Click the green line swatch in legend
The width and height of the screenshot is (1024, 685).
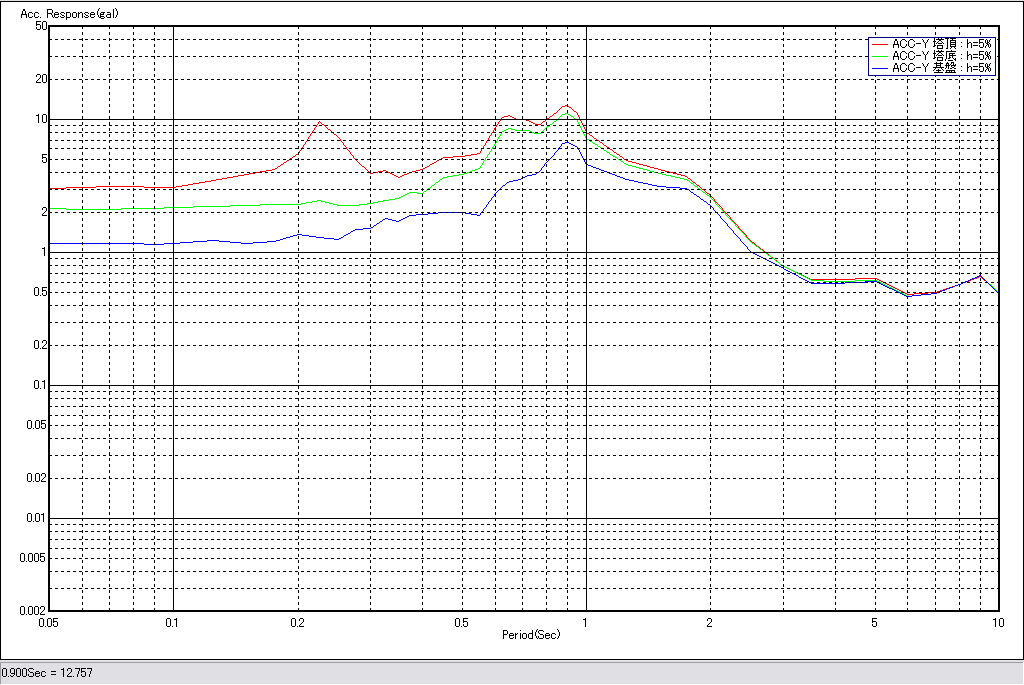[x=879, y=56]
